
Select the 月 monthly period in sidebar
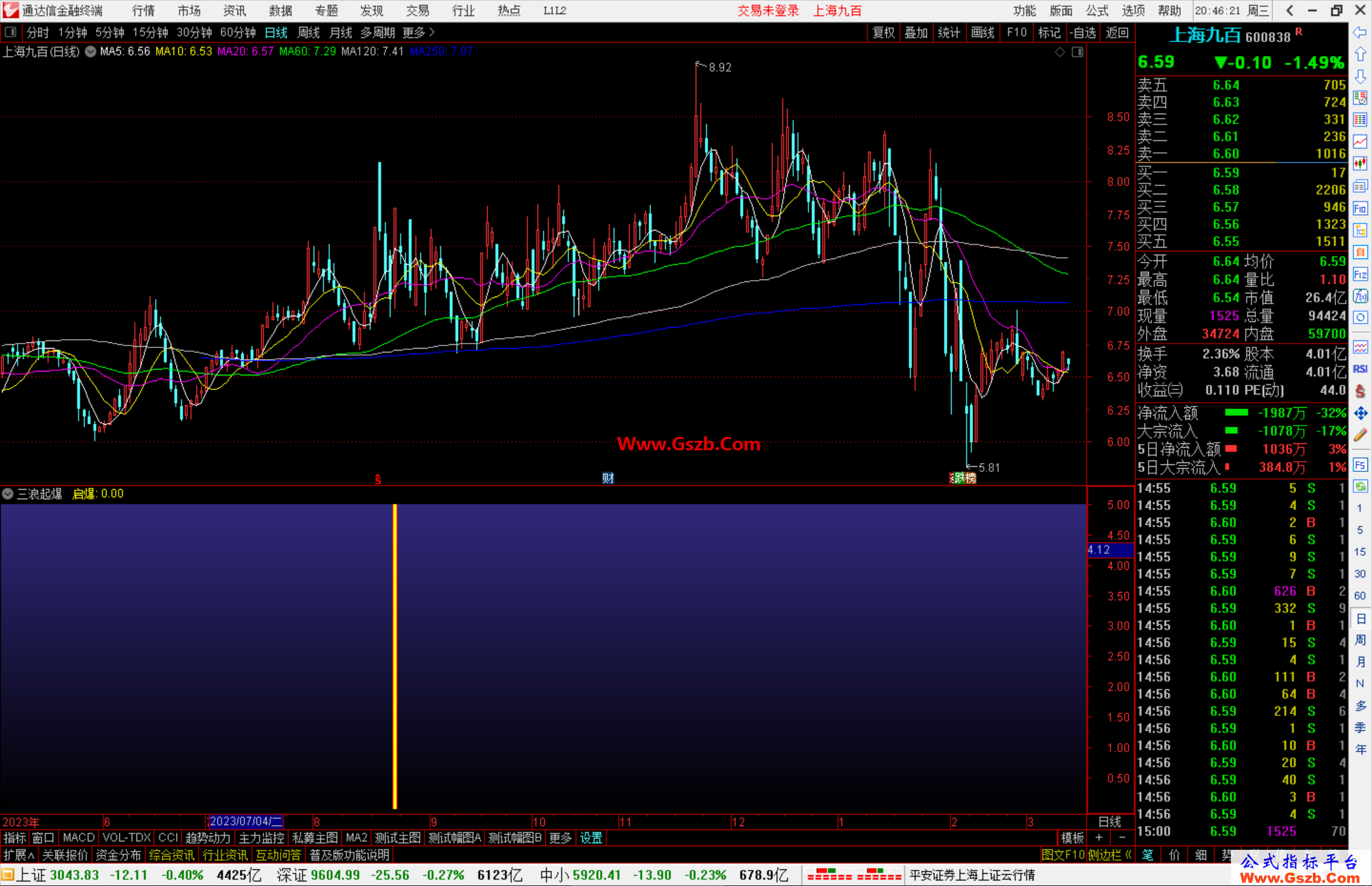[x=1360, y=662]
